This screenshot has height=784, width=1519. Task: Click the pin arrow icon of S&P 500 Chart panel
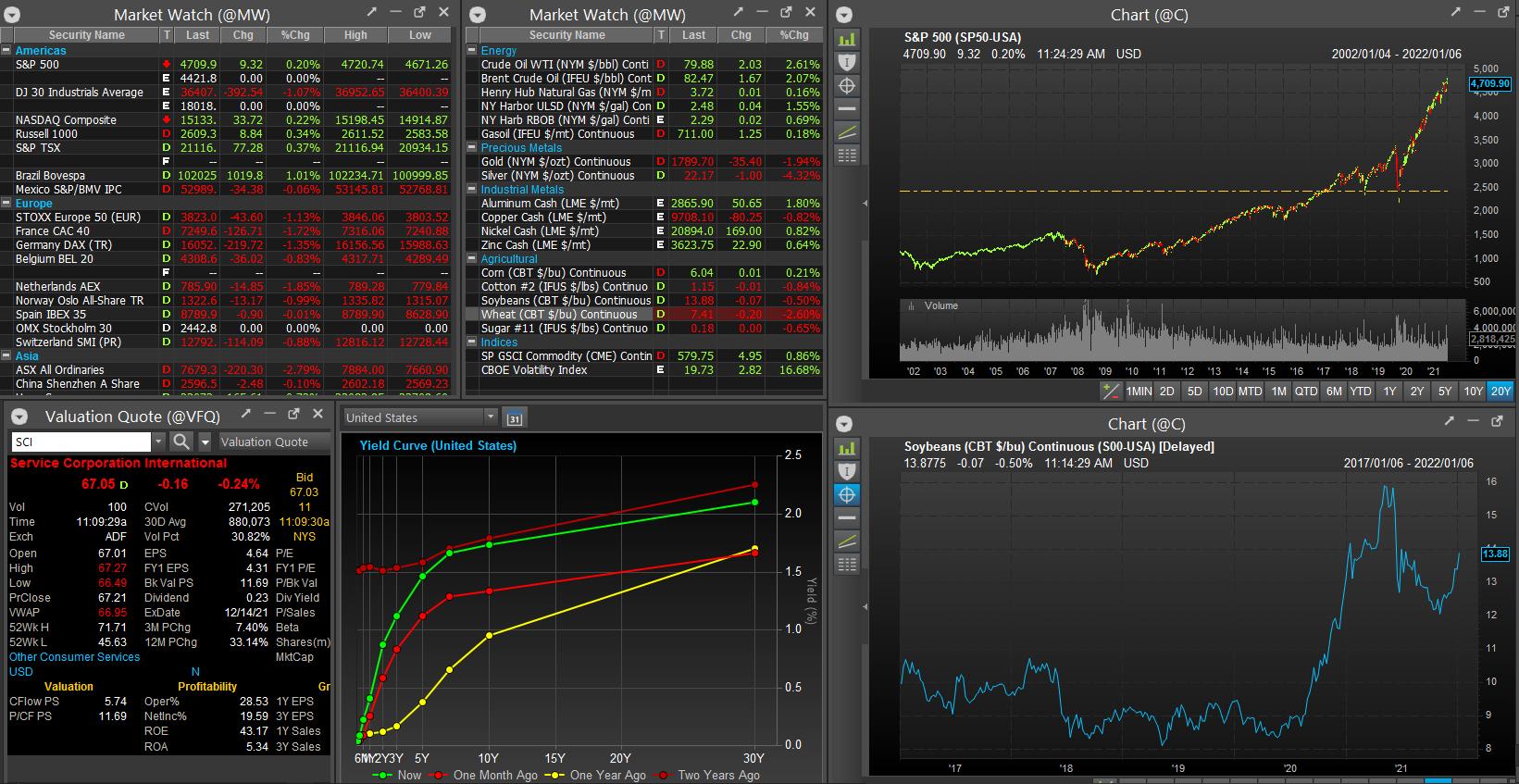[1456, 12]
